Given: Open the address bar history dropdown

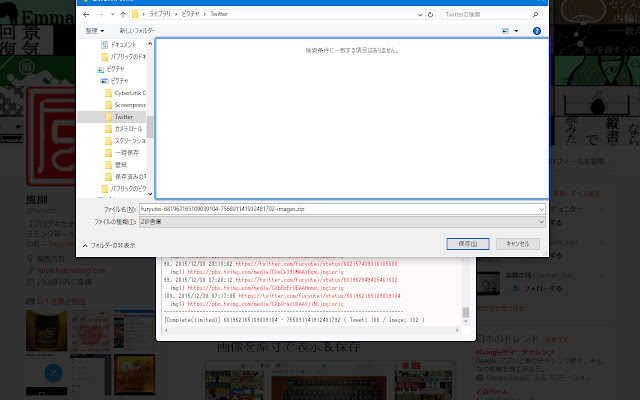Looking at the screenshot, I should pyautogui.click(x=418, y=15).
